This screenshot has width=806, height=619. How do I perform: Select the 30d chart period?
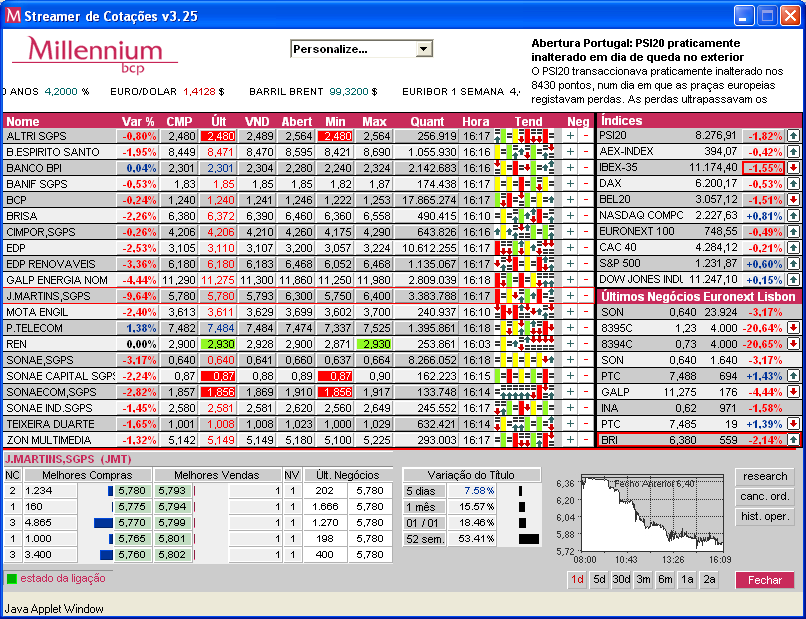point(621,579)
